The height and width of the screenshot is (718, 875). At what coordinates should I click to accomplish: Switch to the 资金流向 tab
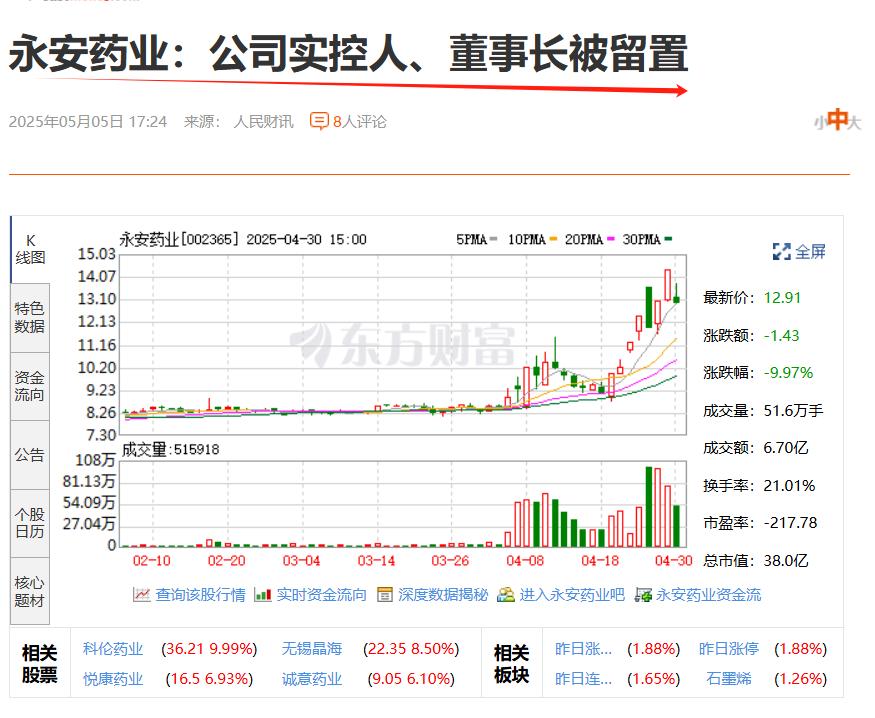pyautogui.click(x=30, y=386)
